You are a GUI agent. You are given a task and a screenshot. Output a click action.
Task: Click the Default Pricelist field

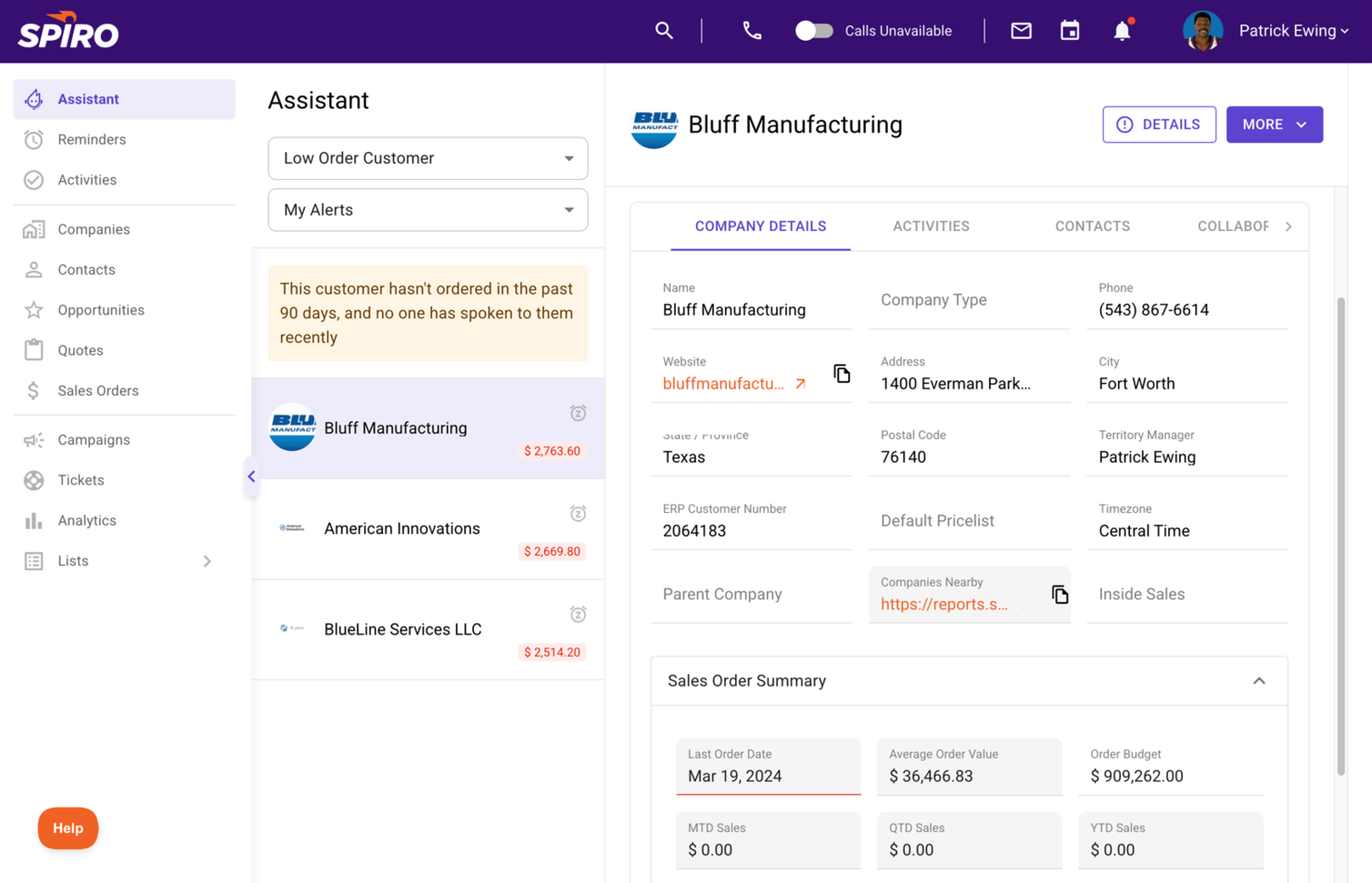[x=970, y=521]
